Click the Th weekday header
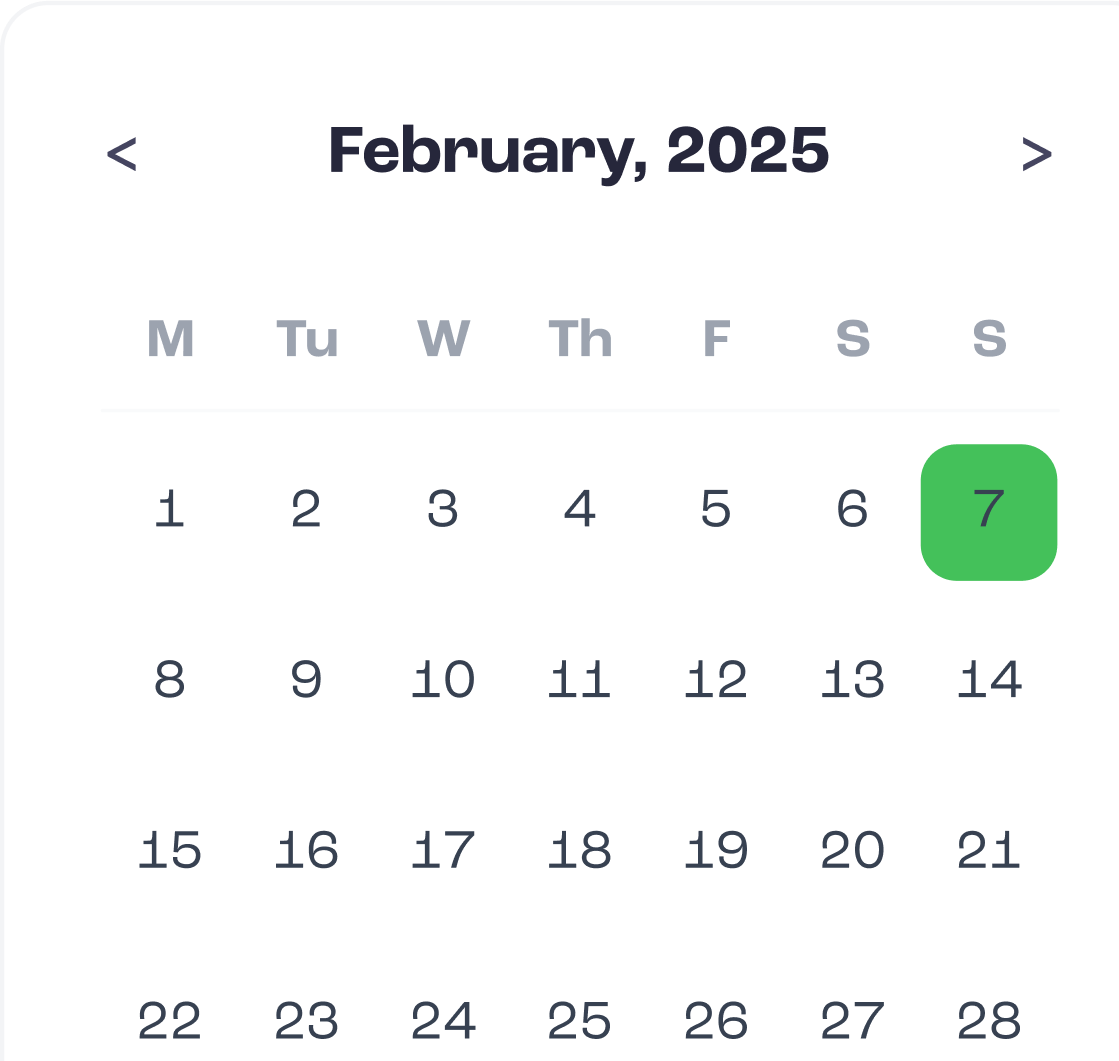This screenshot has height=1061, width=1119. tap(580, 338)
